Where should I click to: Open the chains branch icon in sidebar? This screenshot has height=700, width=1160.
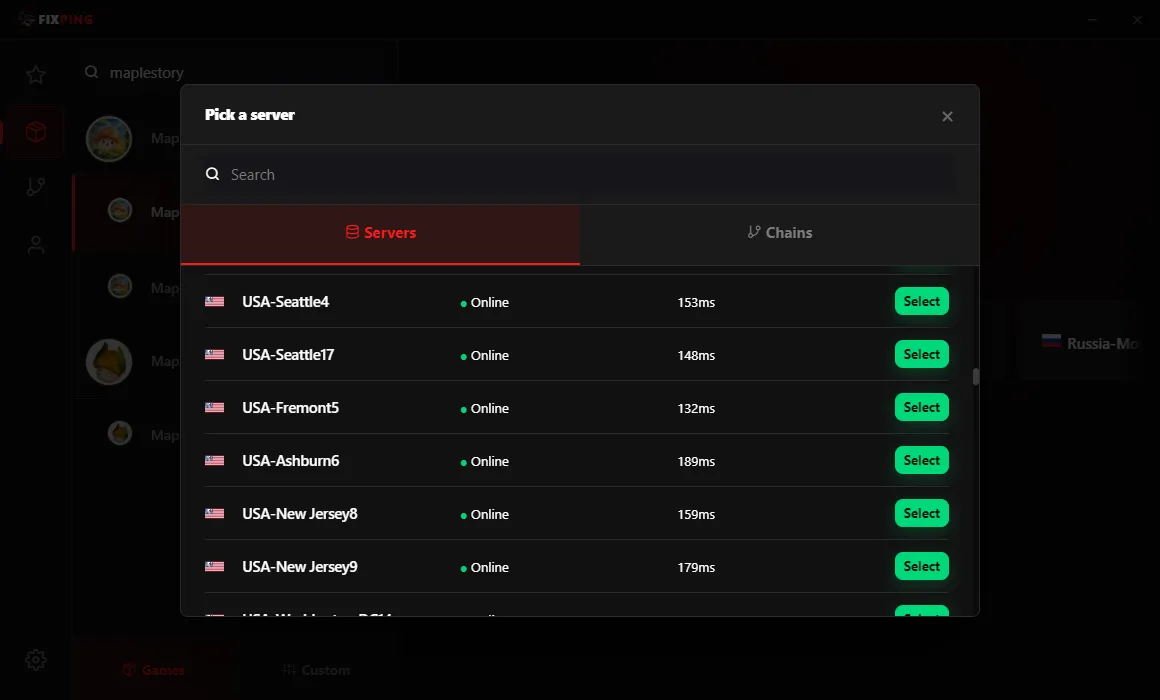click(36, 187)
